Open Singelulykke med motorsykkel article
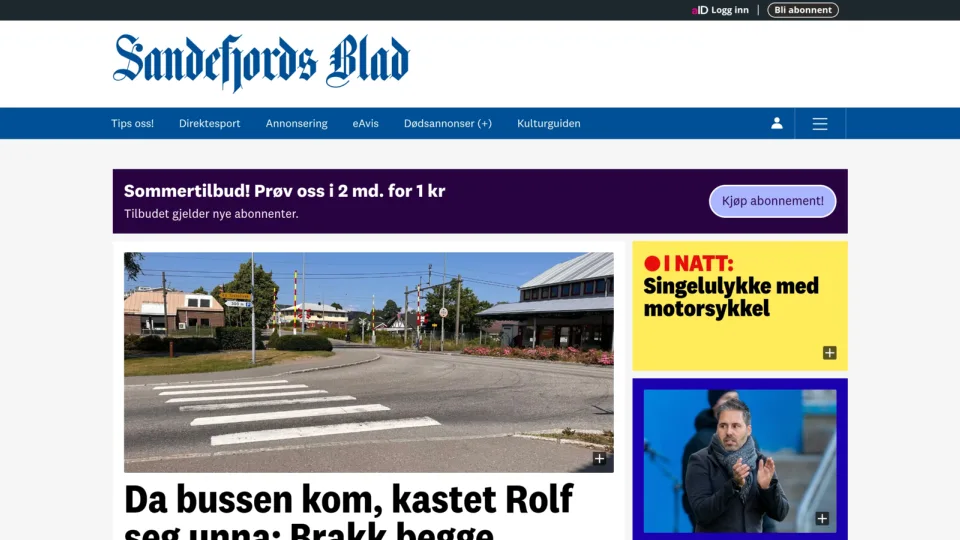The image size is (960, 540). point(731,297)
